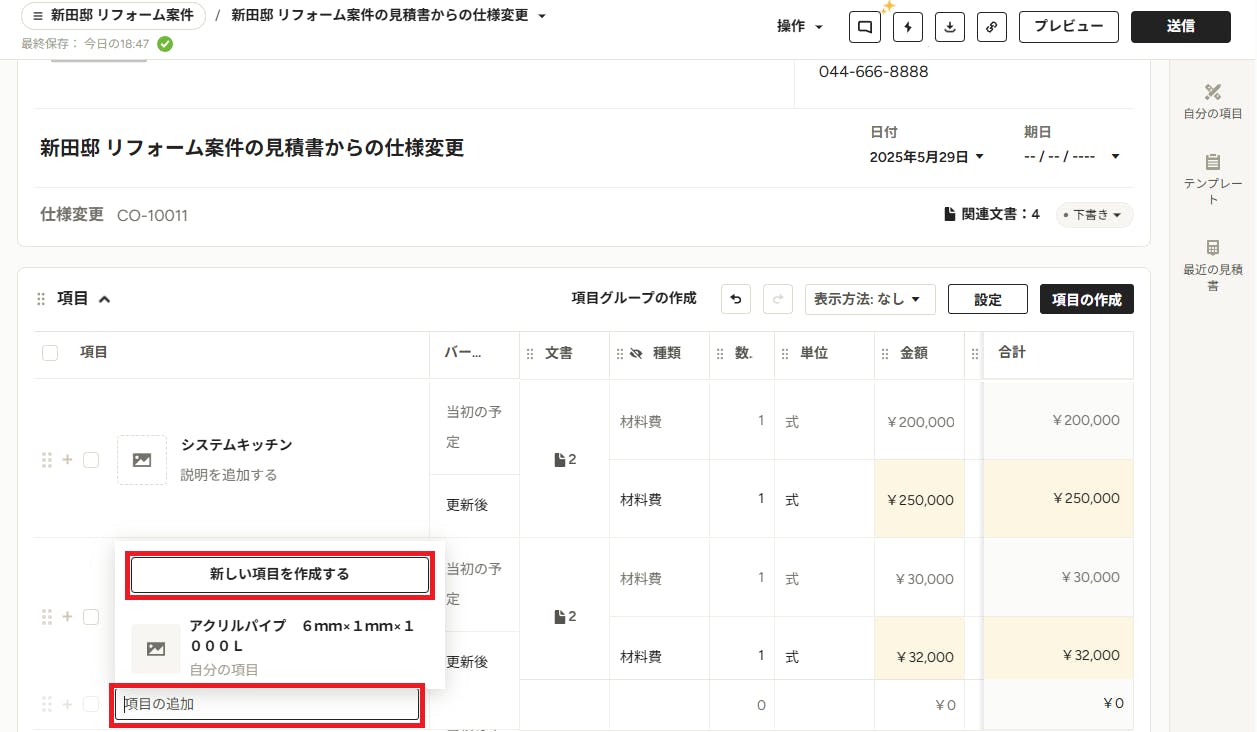Open 自分の項目 sidebar panel

(x=1212, y=101)
